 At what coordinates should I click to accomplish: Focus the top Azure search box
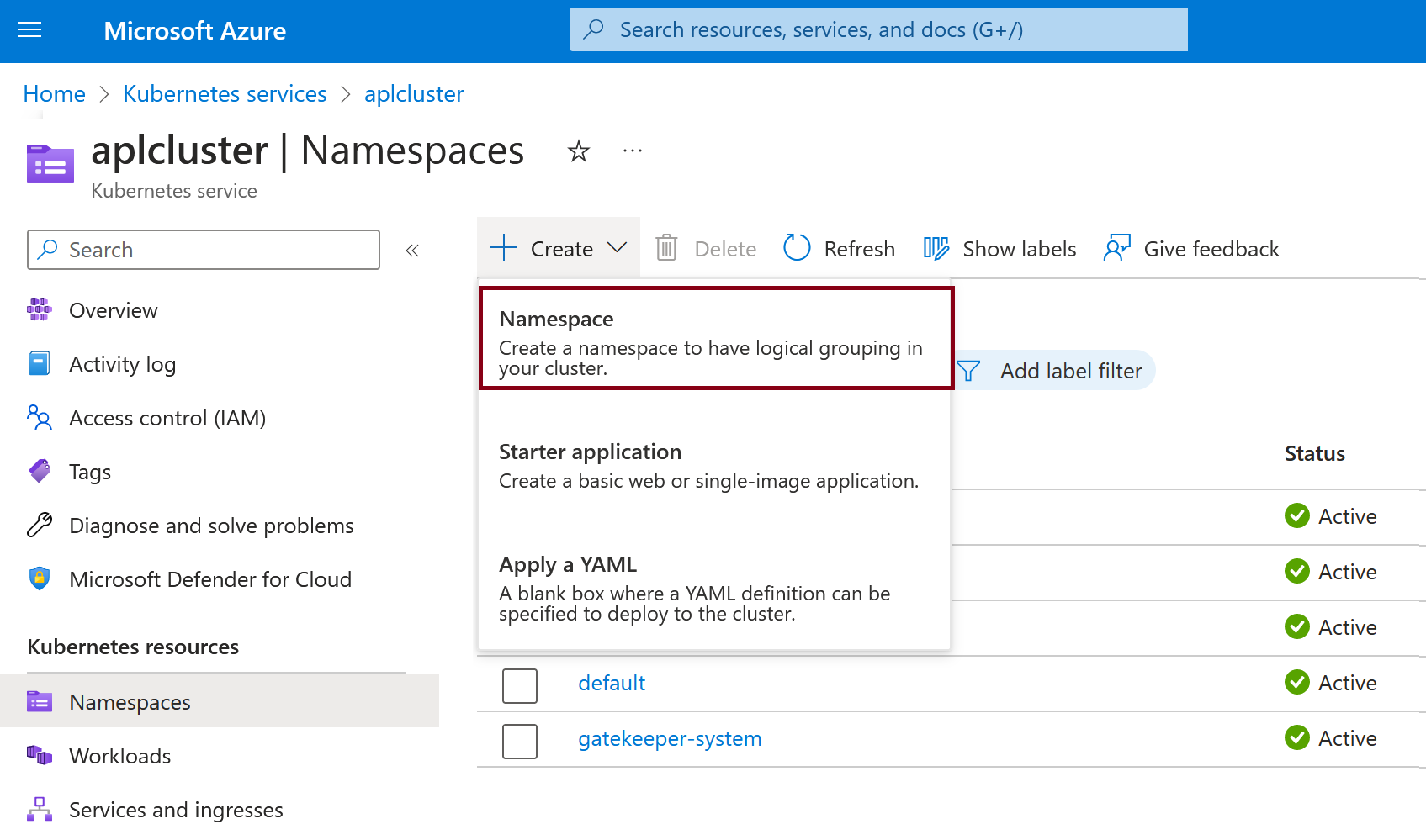(877, 30)
